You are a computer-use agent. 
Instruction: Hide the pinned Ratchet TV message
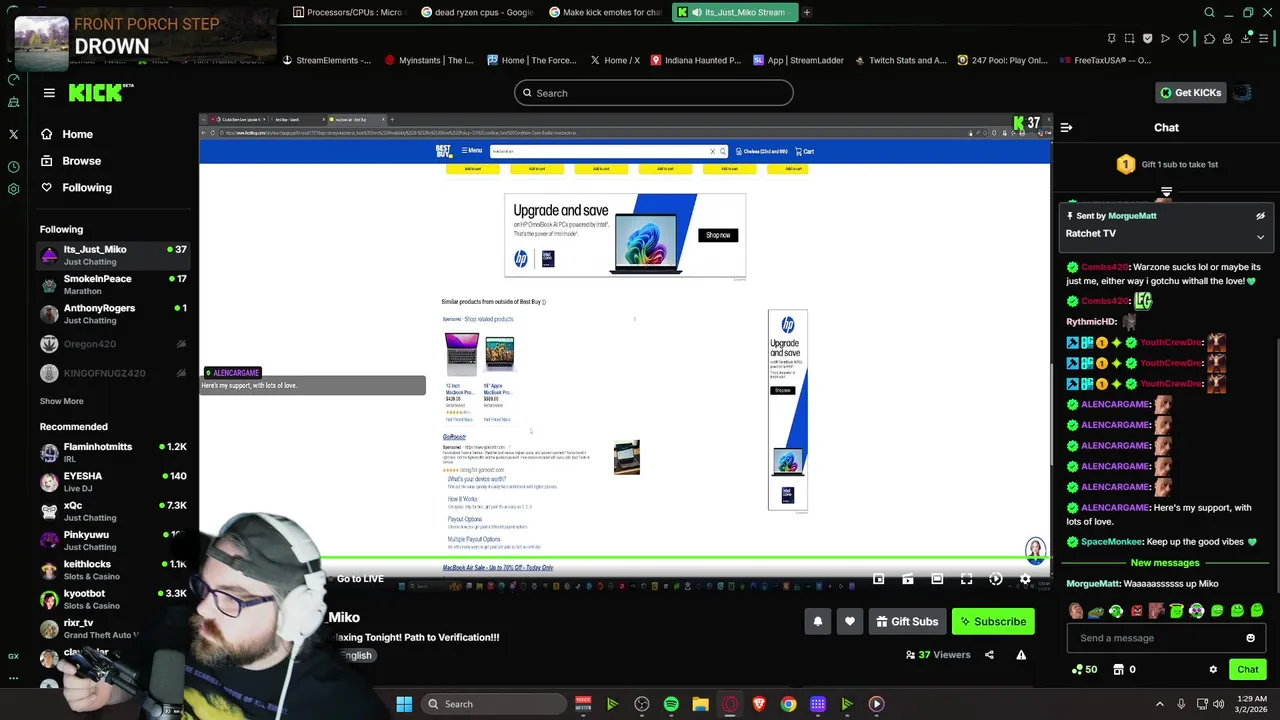coord(1260,216)
